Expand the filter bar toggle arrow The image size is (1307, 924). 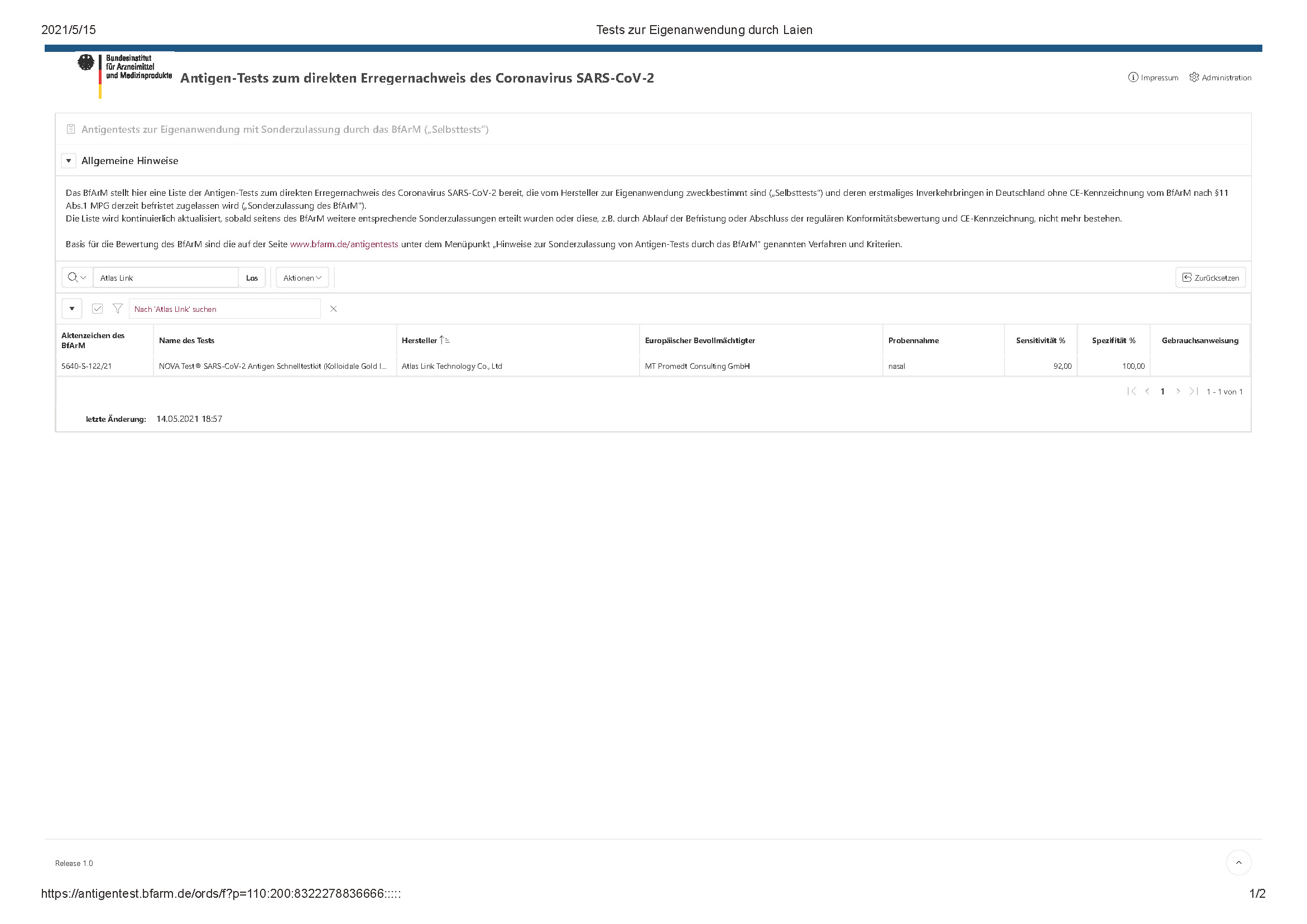pyautogui.click(x=72, y=309)
